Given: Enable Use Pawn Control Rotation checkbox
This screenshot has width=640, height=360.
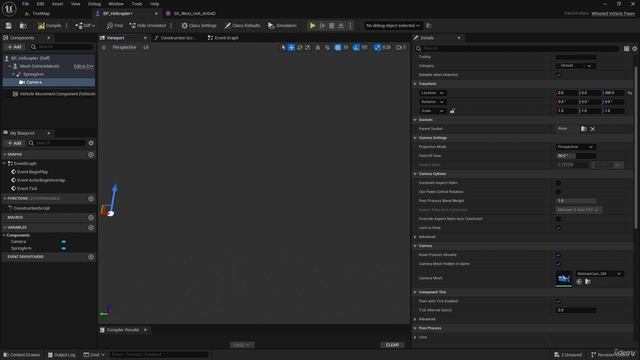Looking at the screenshot, I should [558, 192].
